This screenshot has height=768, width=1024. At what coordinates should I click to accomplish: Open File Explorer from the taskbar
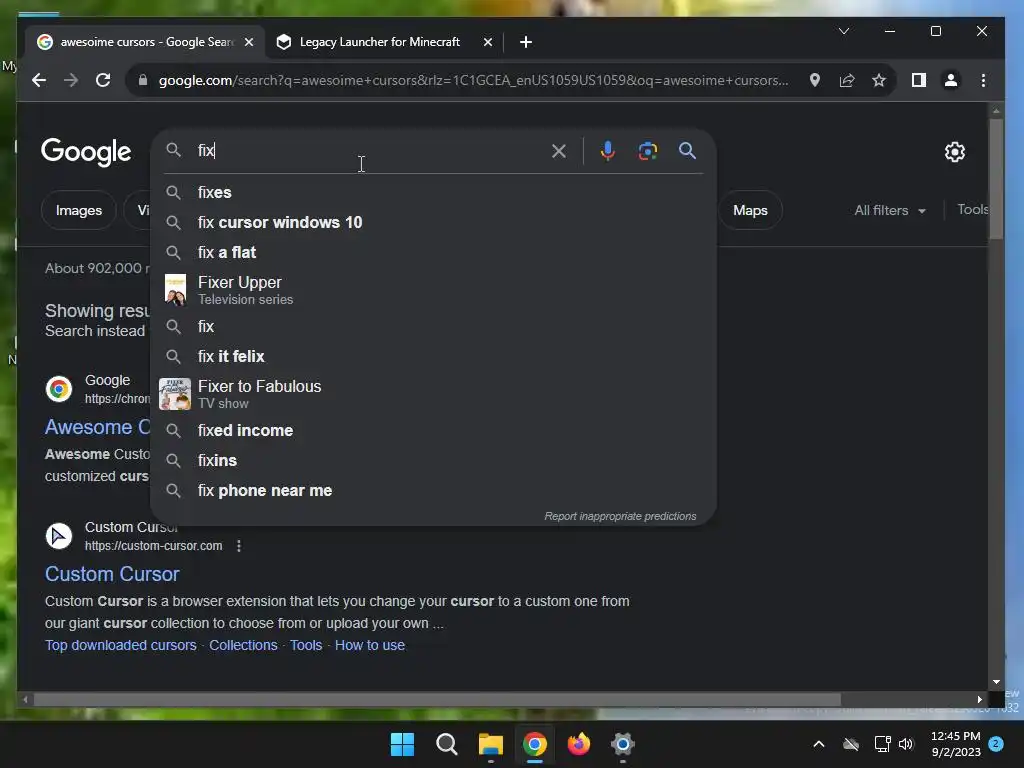[x=490, y=744]
